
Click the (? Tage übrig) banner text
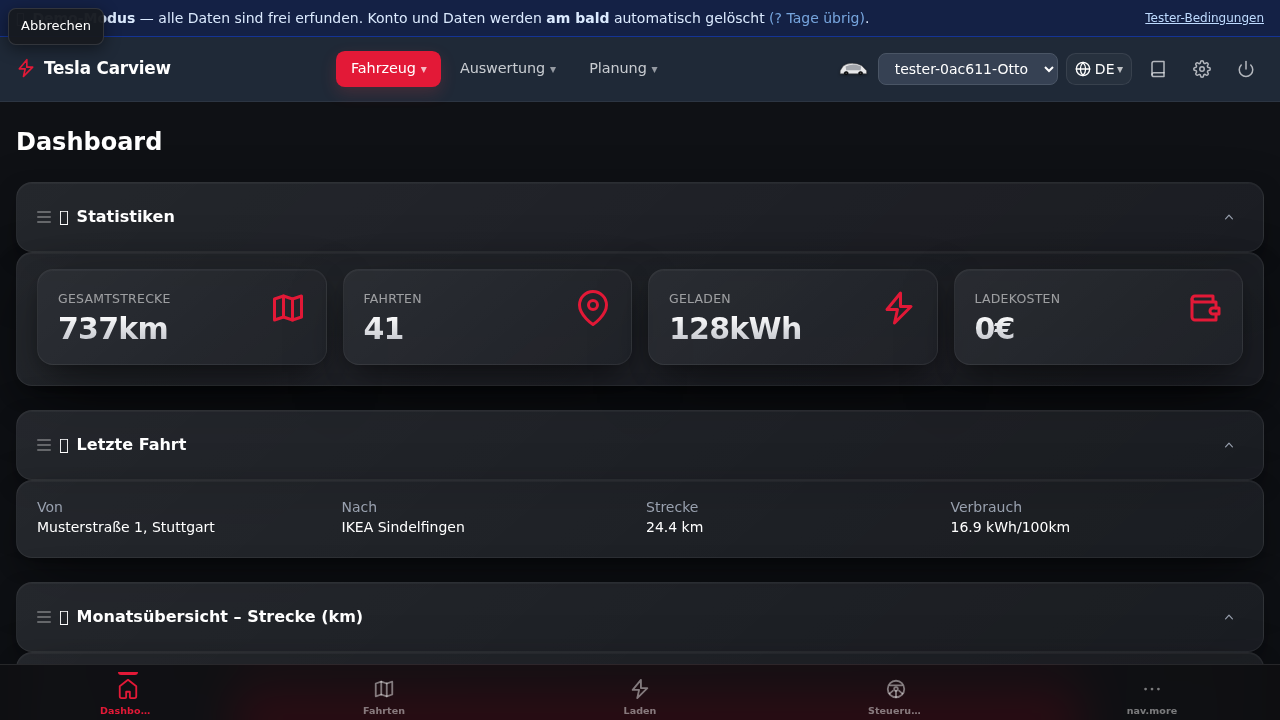point(817,18)
